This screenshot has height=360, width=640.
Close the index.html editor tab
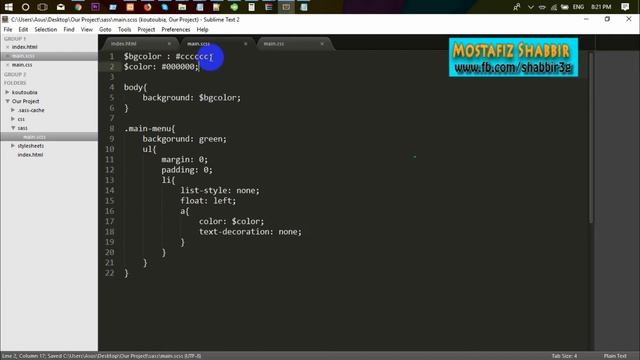point(169,44)
